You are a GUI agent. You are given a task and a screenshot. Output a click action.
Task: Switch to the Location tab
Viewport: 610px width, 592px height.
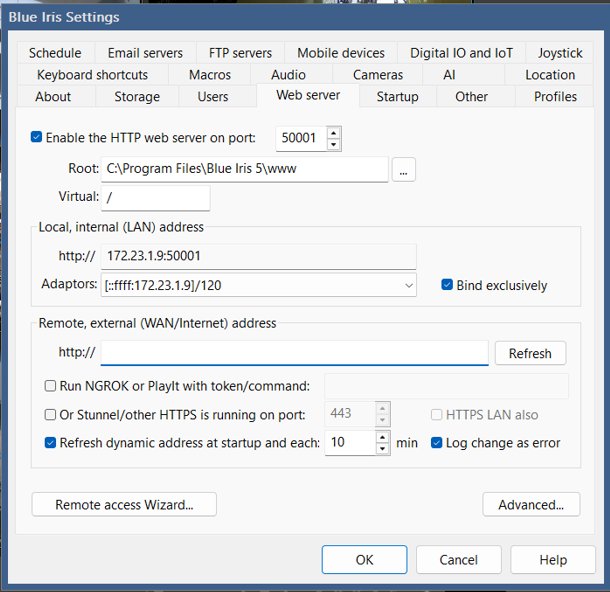[550, 74]
